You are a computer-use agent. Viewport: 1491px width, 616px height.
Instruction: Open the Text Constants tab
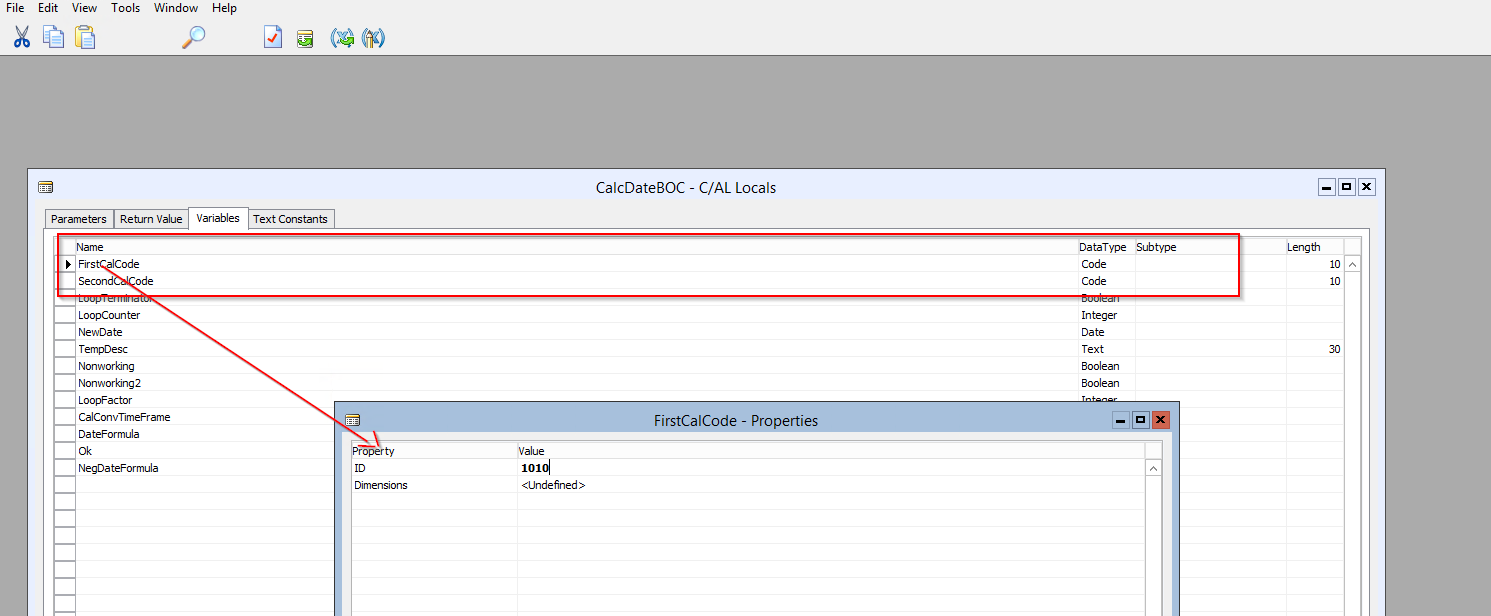pos(291,218)
